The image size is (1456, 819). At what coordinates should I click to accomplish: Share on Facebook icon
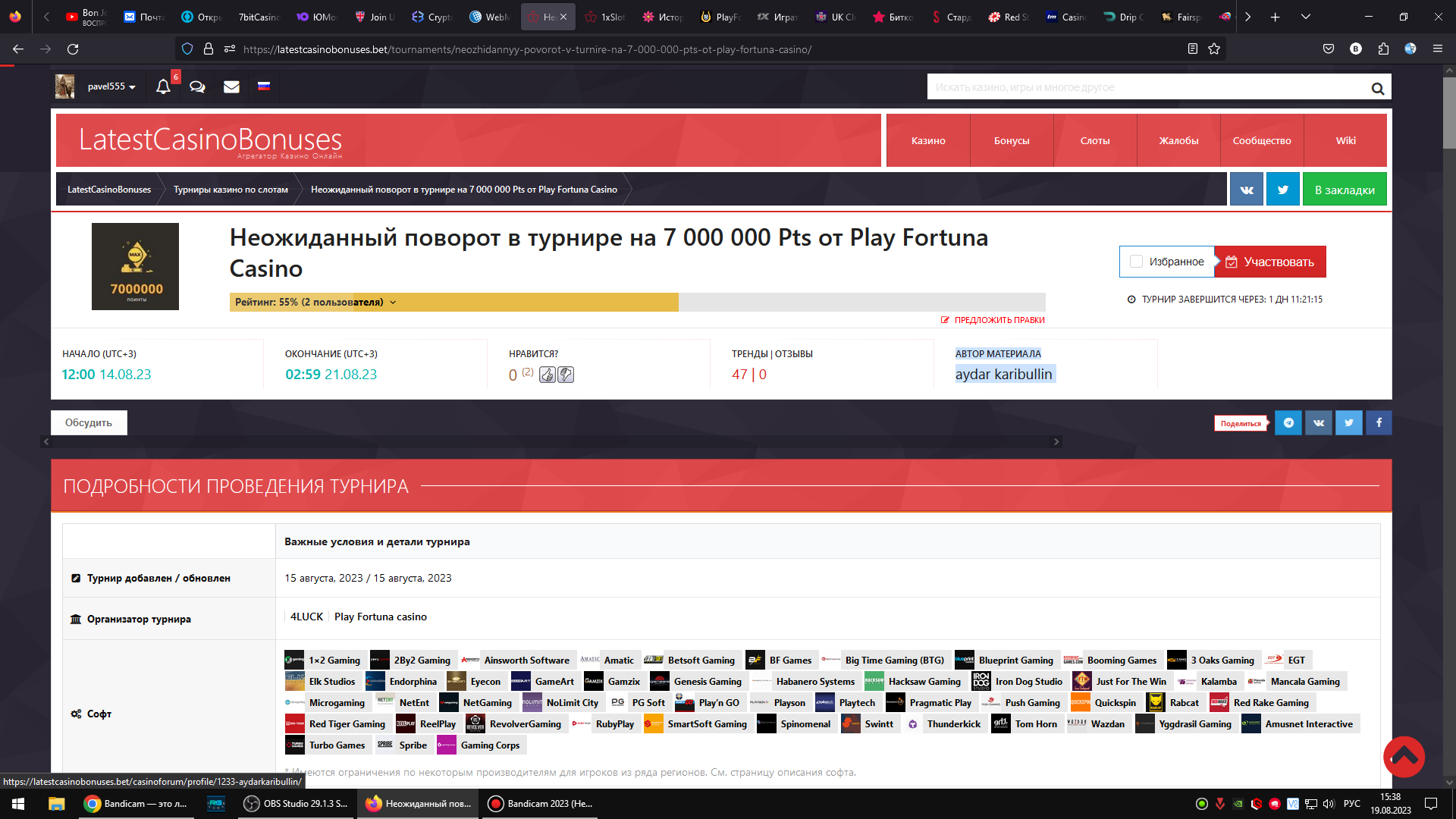[1379, 422]
